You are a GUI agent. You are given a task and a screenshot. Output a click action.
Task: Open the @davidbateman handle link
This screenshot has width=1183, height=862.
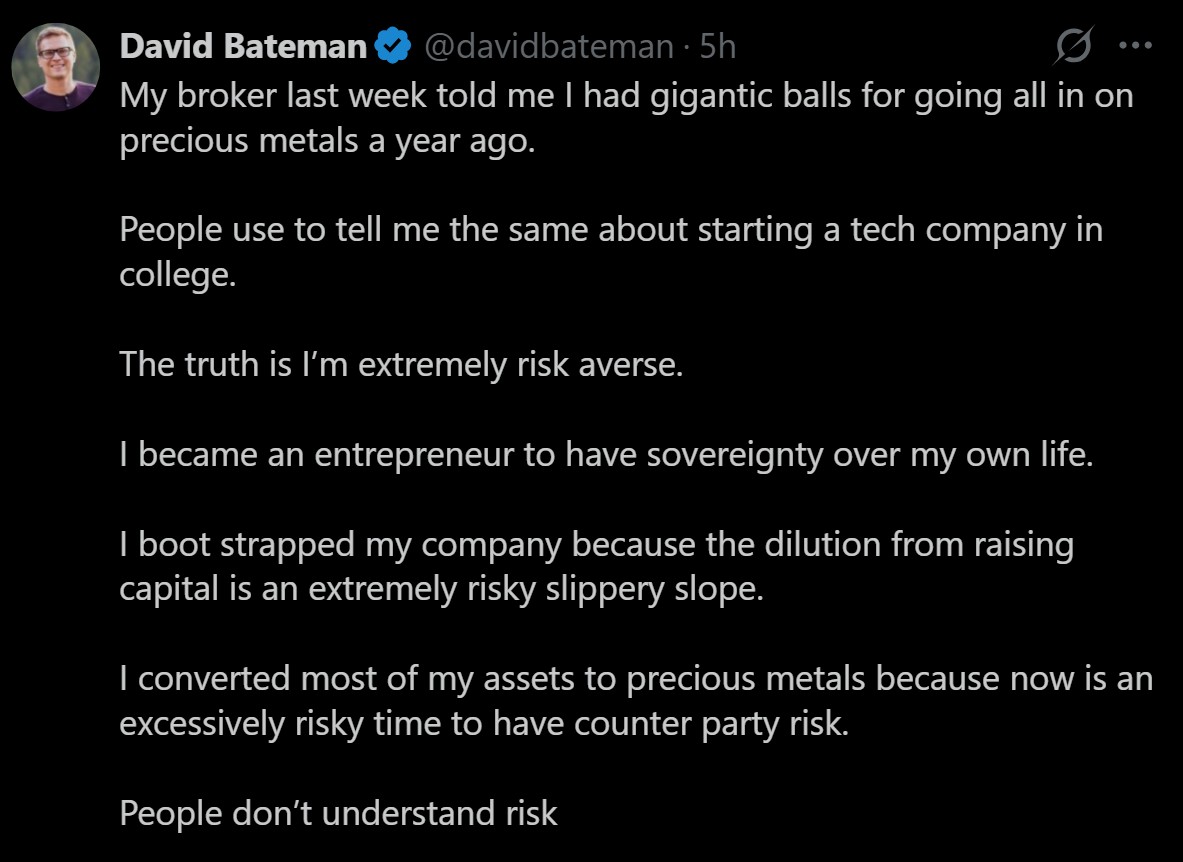[548, 46]
